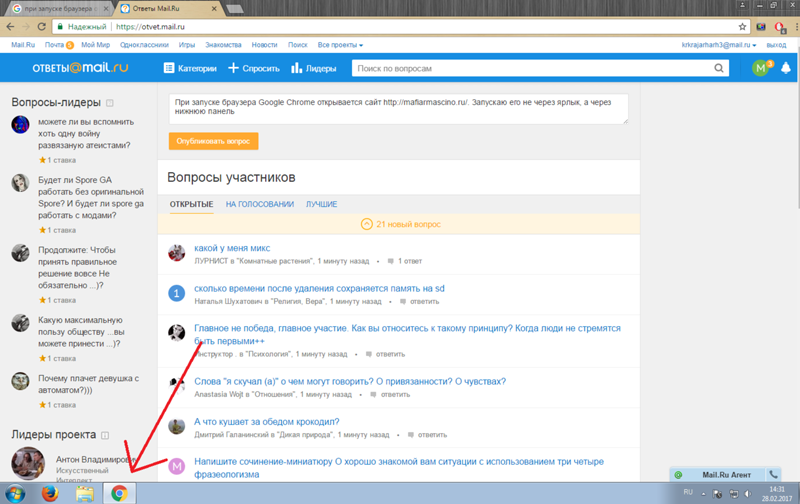Click Опубликовать вопрос button
Viewport: 800px width, 504px height.
click(x=213, y=141)
